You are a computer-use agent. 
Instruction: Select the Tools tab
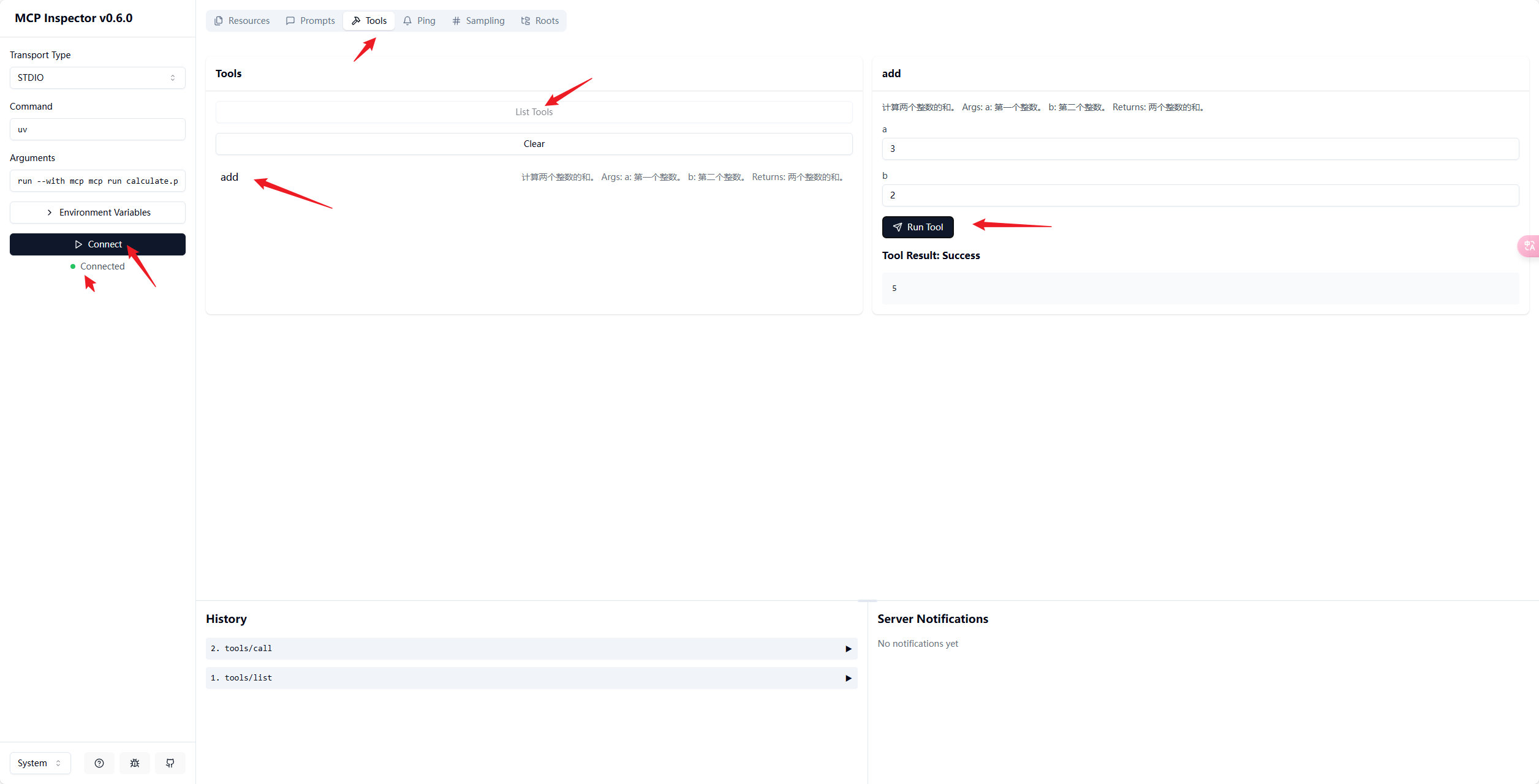pos(369,21)
